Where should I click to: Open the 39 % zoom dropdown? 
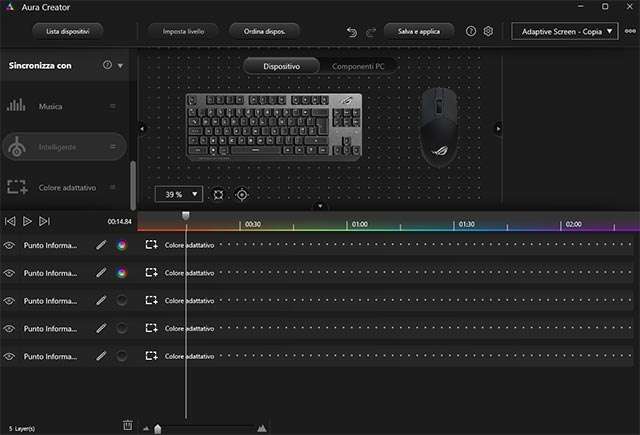179,194
